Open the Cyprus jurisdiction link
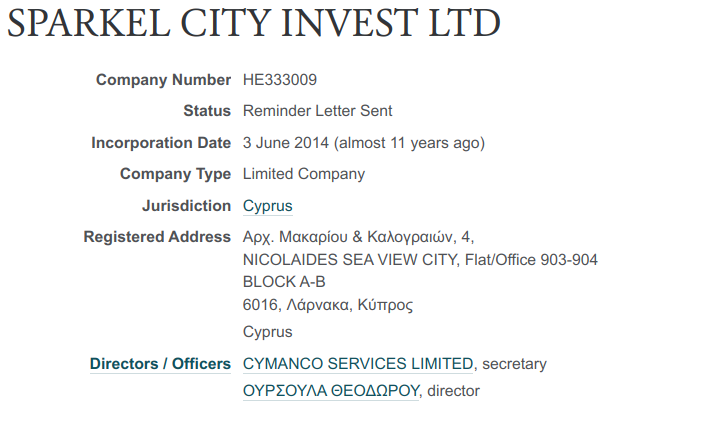This screenshot has width=707, height=425. pos(267,206)
